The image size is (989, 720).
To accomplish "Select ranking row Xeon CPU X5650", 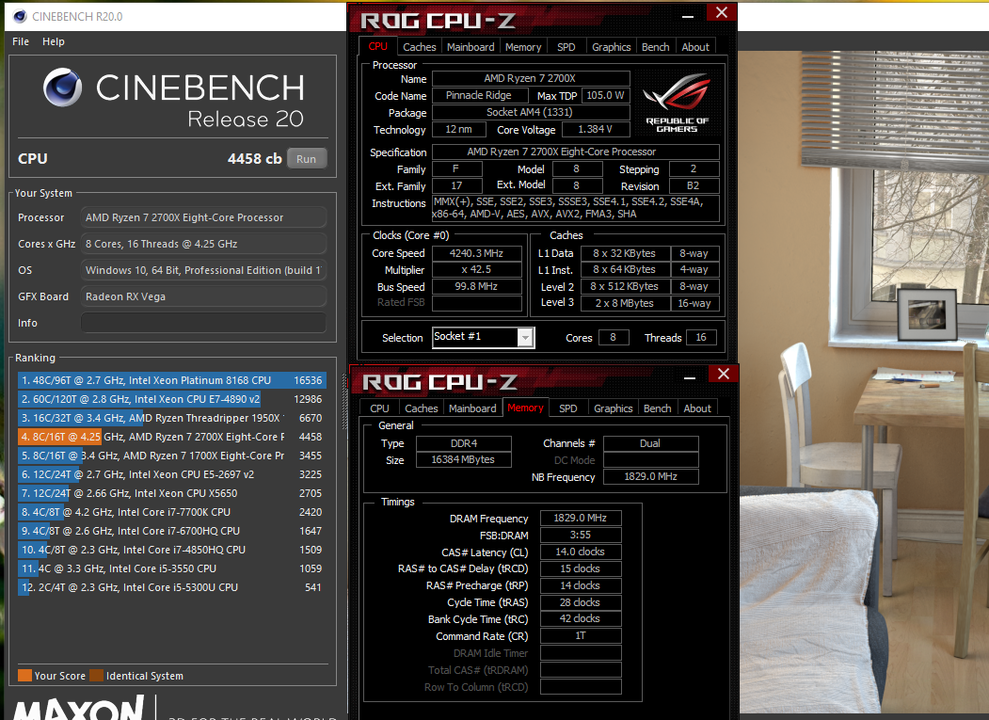I will coord(172,493).
